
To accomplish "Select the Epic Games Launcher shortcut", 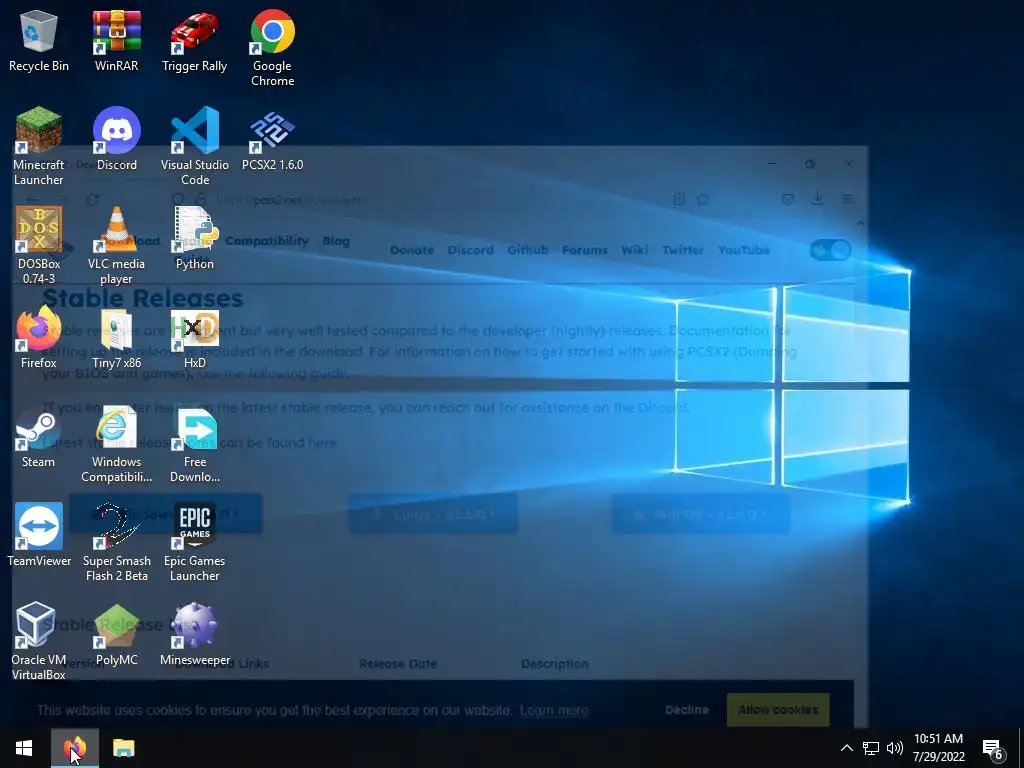I will tap(195, 542).
